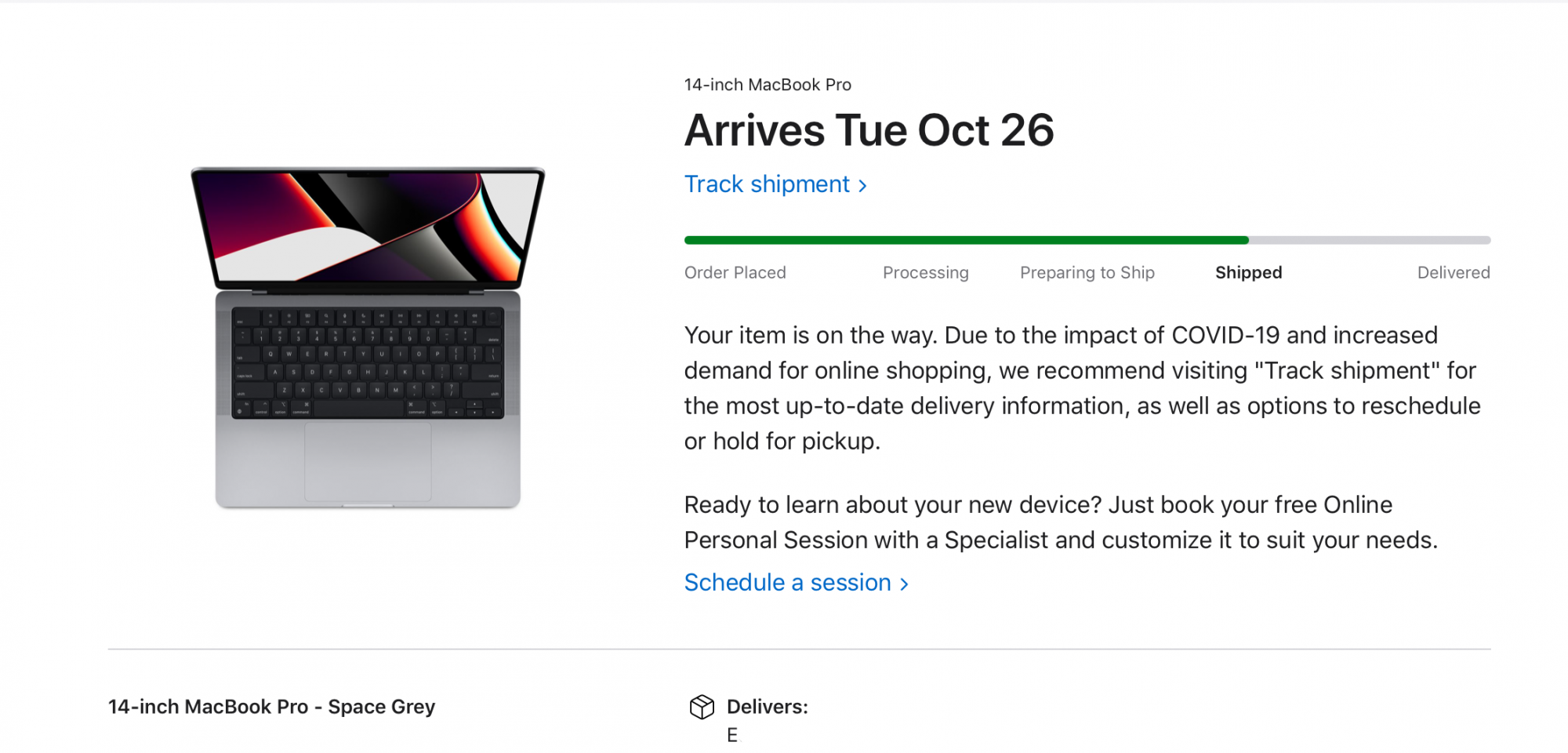1568x753 pixels.
Task: Click the shipping box icon beside Delivers
Action: tap(702, 707)
